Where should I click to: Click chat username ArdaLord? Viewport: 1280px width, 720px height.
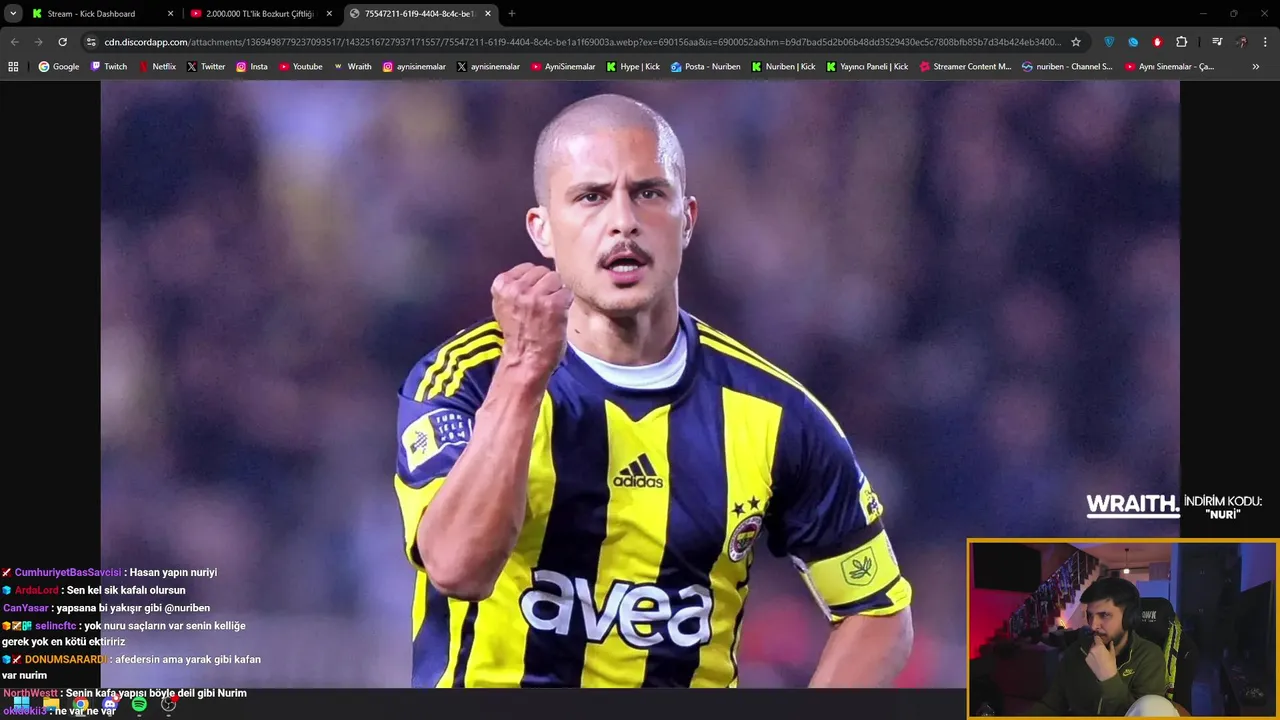37,591
